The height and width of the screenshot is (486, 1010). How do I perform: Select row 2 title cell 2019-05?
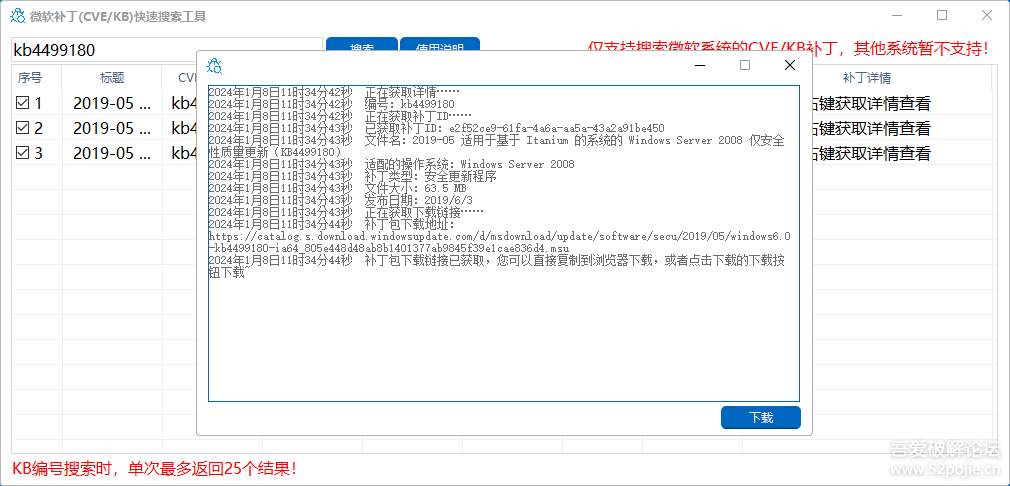click(112, 128)
